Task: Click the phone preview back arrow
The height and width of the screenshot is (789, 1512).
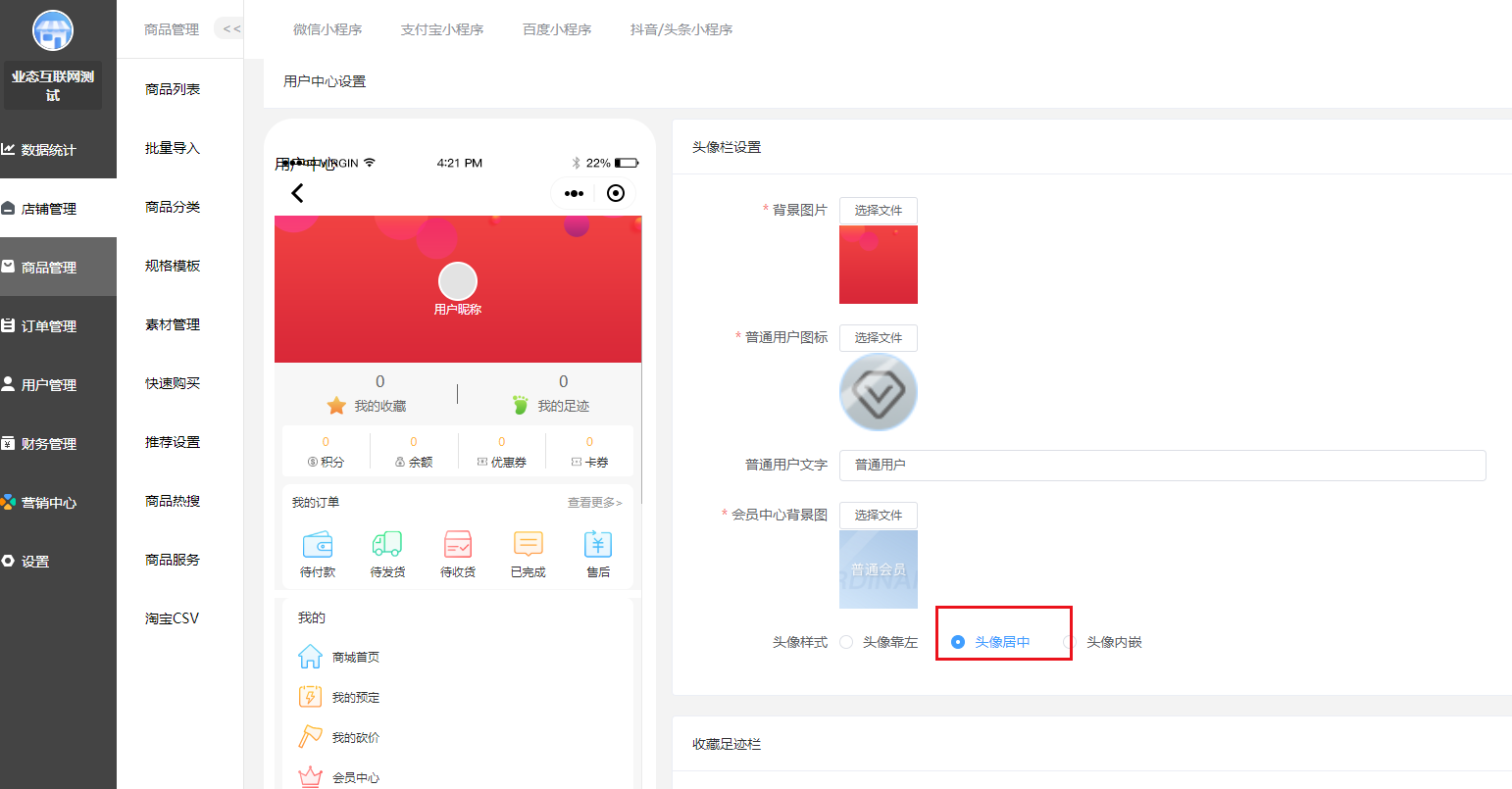Action: (298, 193)
